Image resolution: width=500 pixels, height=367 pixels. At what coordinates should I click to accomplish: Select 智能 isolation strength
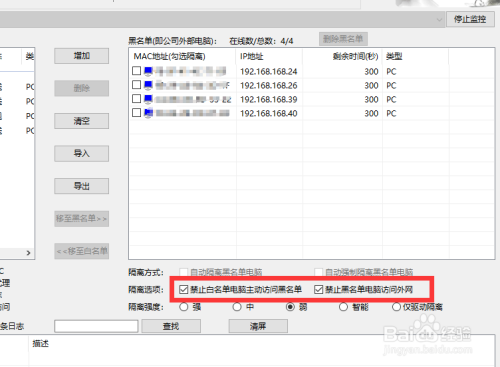(343, 307)
